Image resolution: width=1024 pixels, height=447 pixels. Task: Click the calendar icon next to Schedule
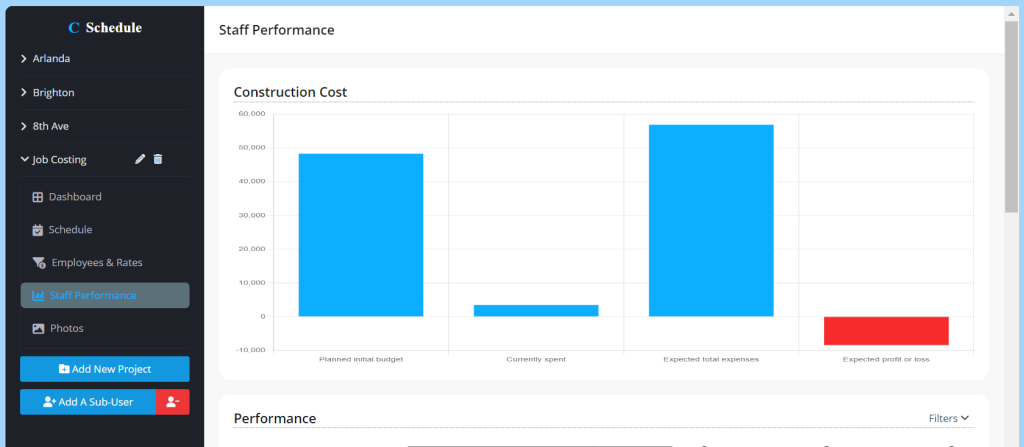[38, 230]
